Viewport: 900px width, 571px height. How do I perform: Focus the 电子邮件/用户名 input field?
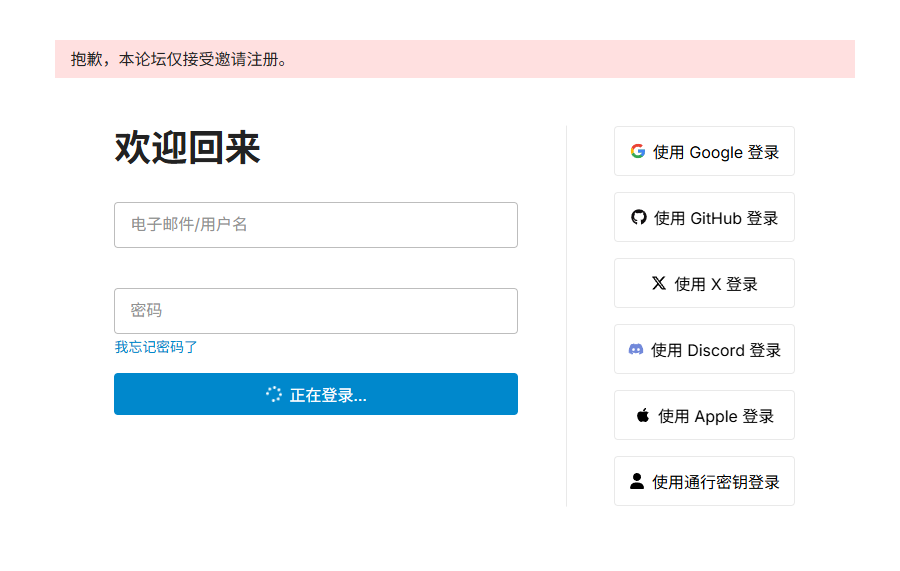click(x=316, y=225)
